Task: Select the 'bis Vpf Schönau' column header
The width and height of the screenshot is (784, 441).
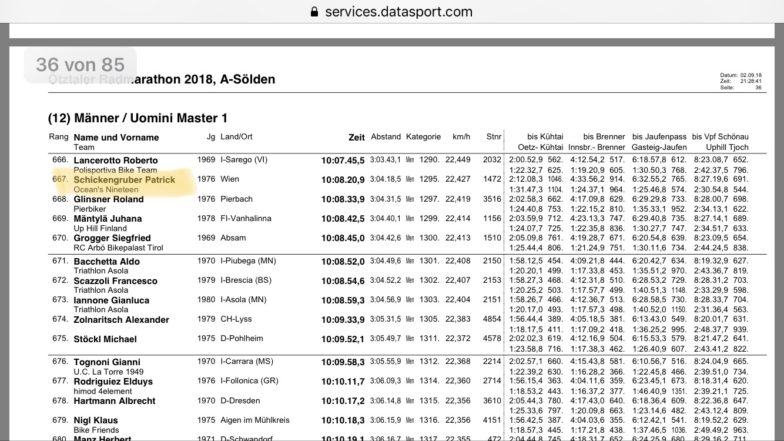Action: [x=720, y=136]
